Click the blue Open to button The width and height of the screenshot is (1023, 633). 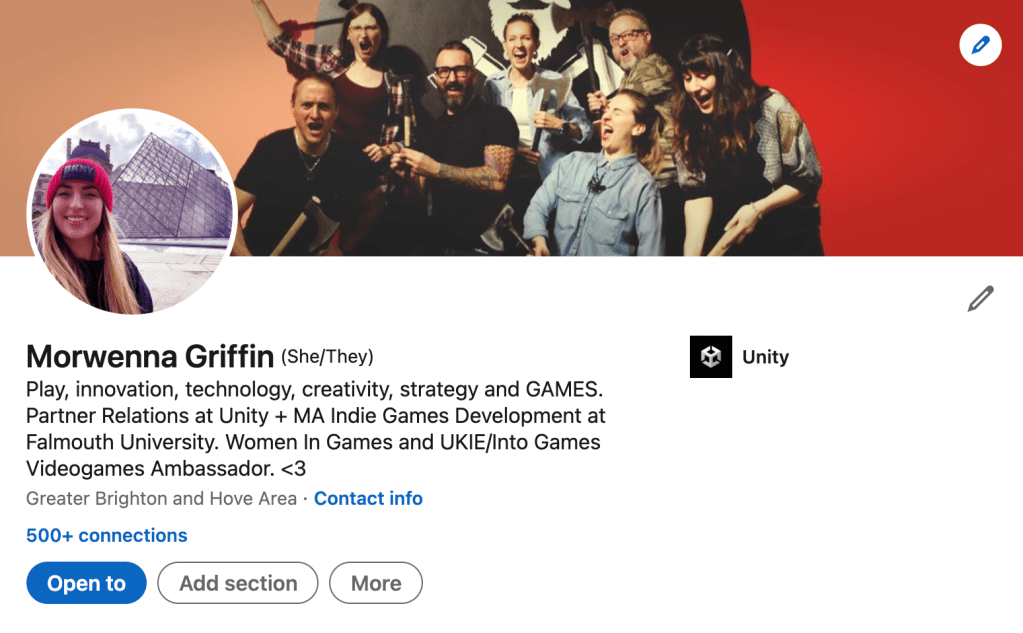click(86, 583)
